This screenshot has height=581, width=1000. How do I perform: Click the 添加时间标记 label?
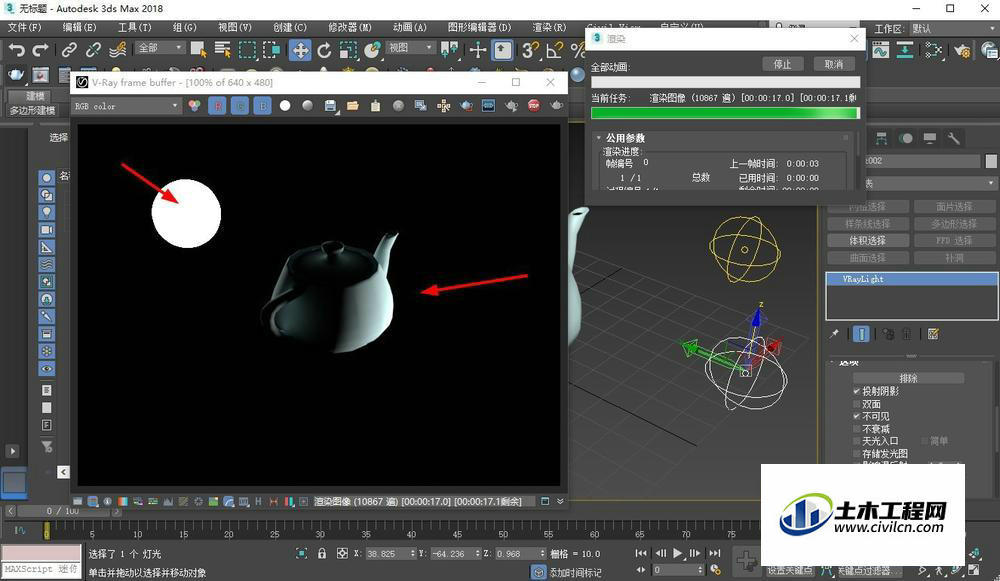tap(575, 572)
